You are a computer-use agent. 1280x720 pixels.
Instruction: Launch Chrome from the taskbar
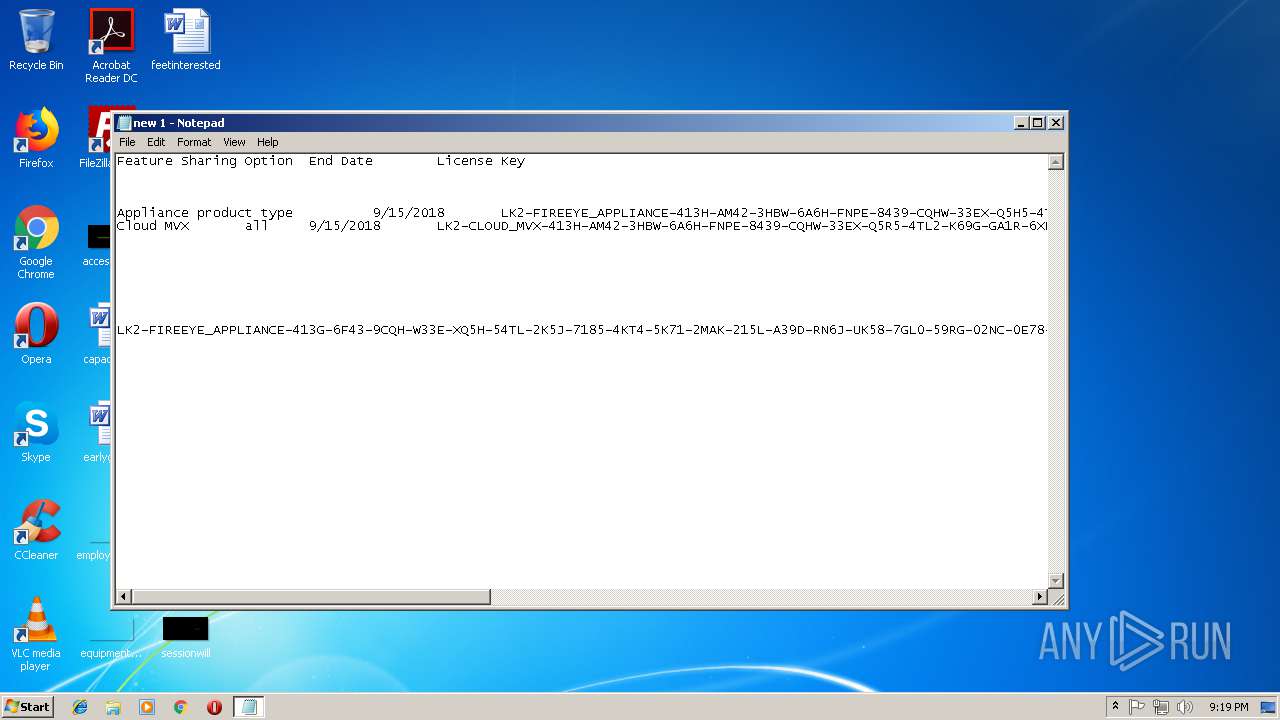pos(181,707)
